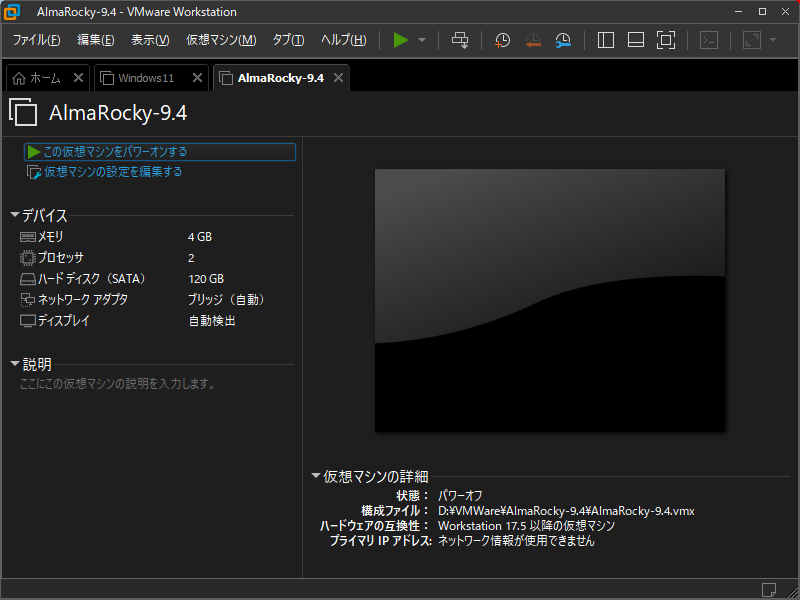Click the 120 GB disk size value
This screenshot has width=800, height=600.
(x=206, y=279)
